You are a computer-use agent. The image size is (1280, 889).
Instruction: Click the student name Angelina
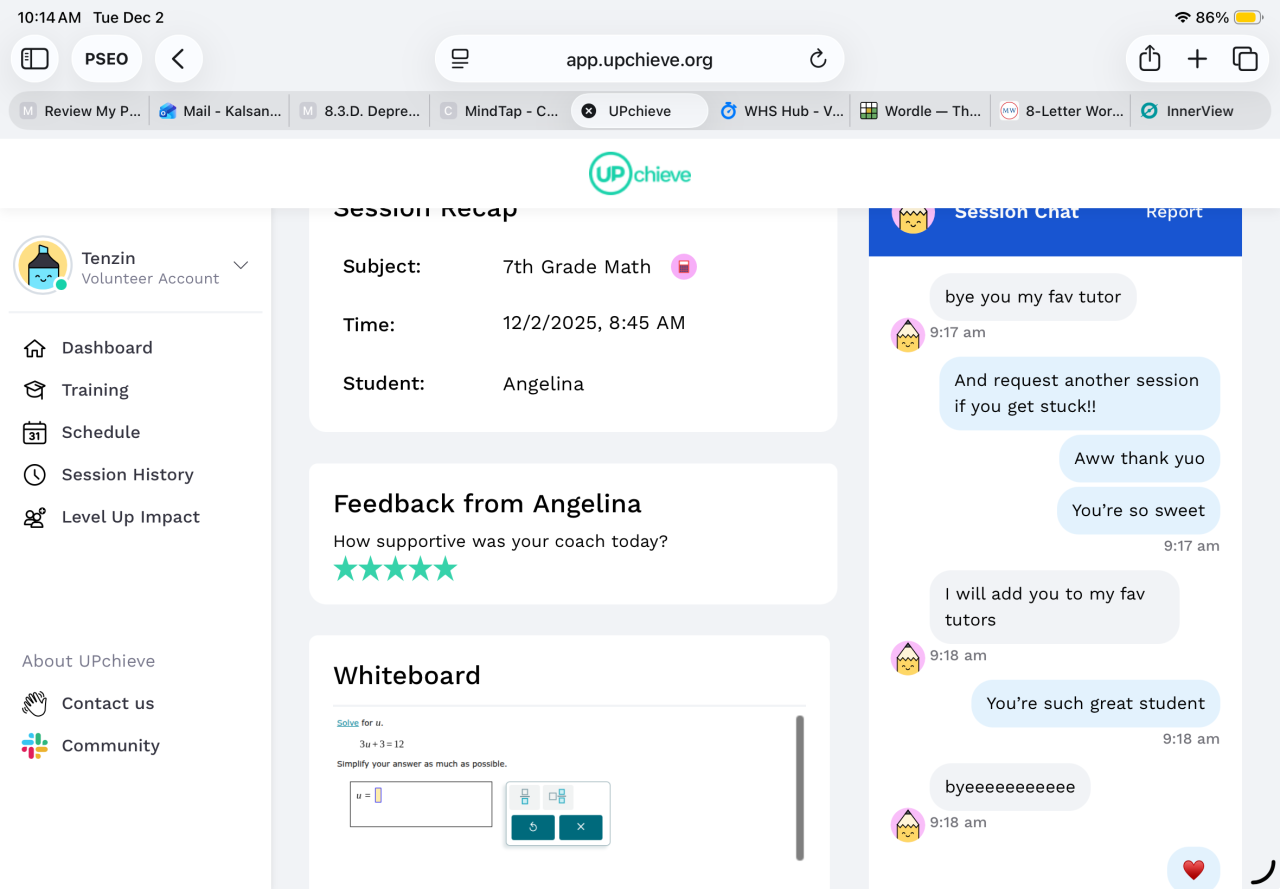tap(543, 384)
